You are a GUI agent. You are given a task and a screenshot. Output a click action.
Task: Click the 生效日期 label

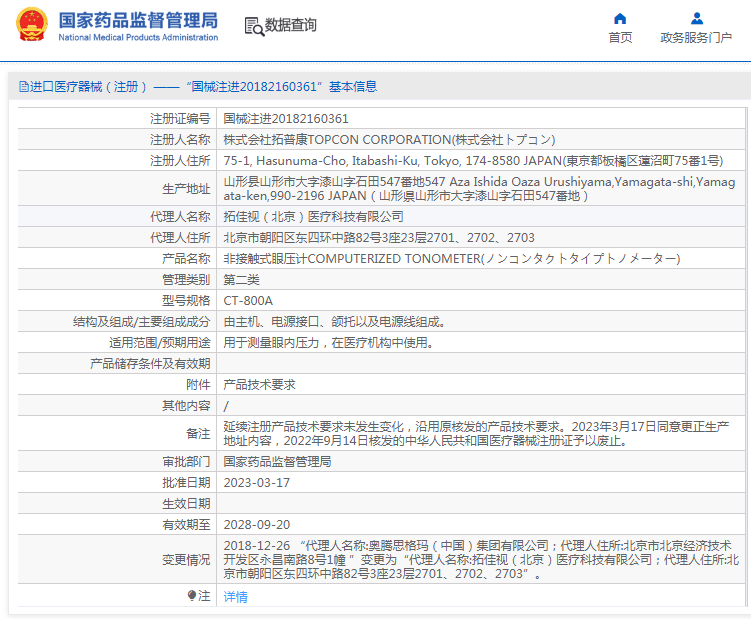(186, 504)
